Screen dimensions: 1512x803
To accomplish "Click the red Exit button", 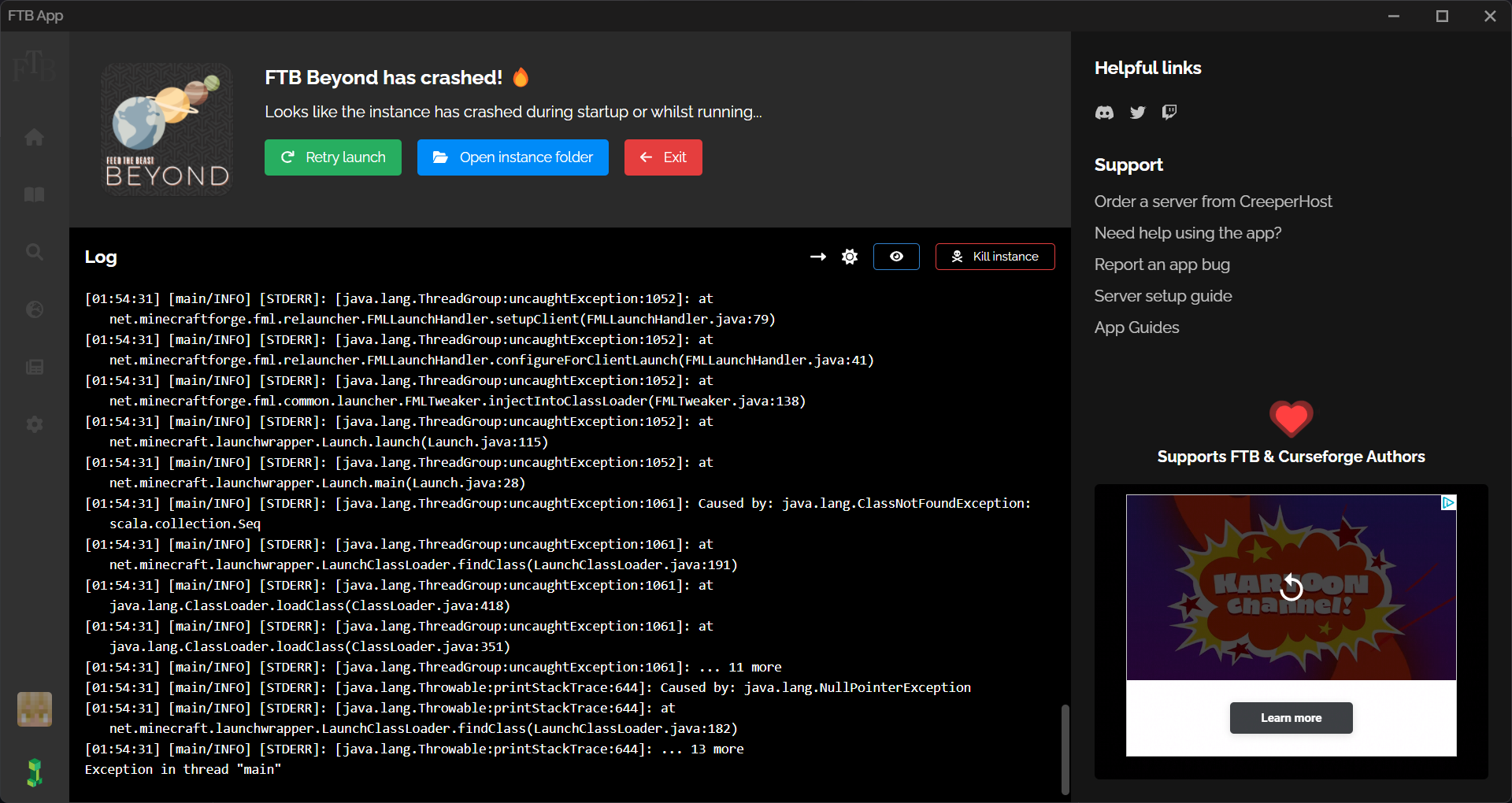I will click(x=663, y=157).
